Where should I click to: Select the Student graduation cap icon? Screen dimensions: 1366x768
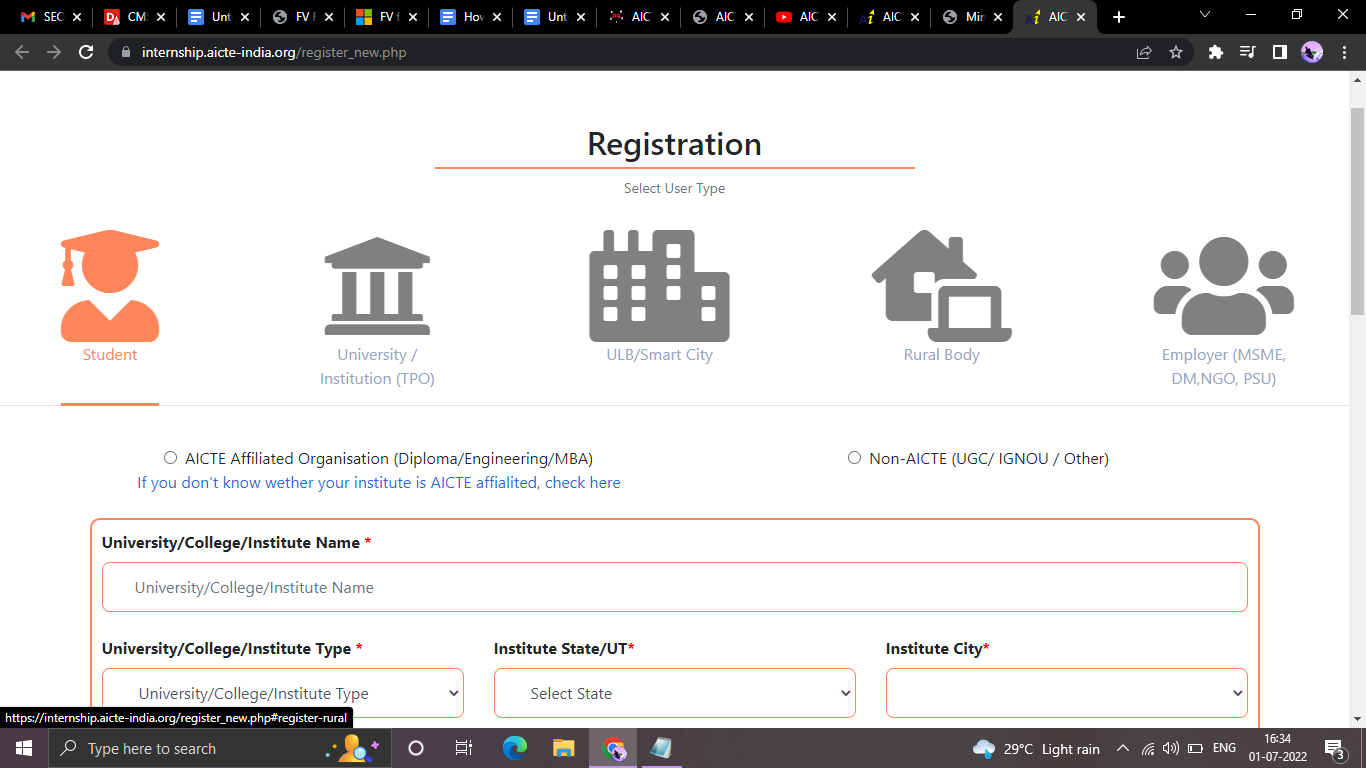[x=110, y=287]
